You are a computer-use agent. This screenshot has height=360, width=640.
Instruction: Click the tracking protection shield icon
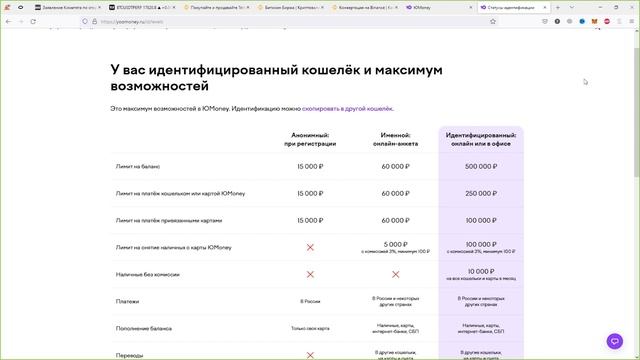click(85, 21)
